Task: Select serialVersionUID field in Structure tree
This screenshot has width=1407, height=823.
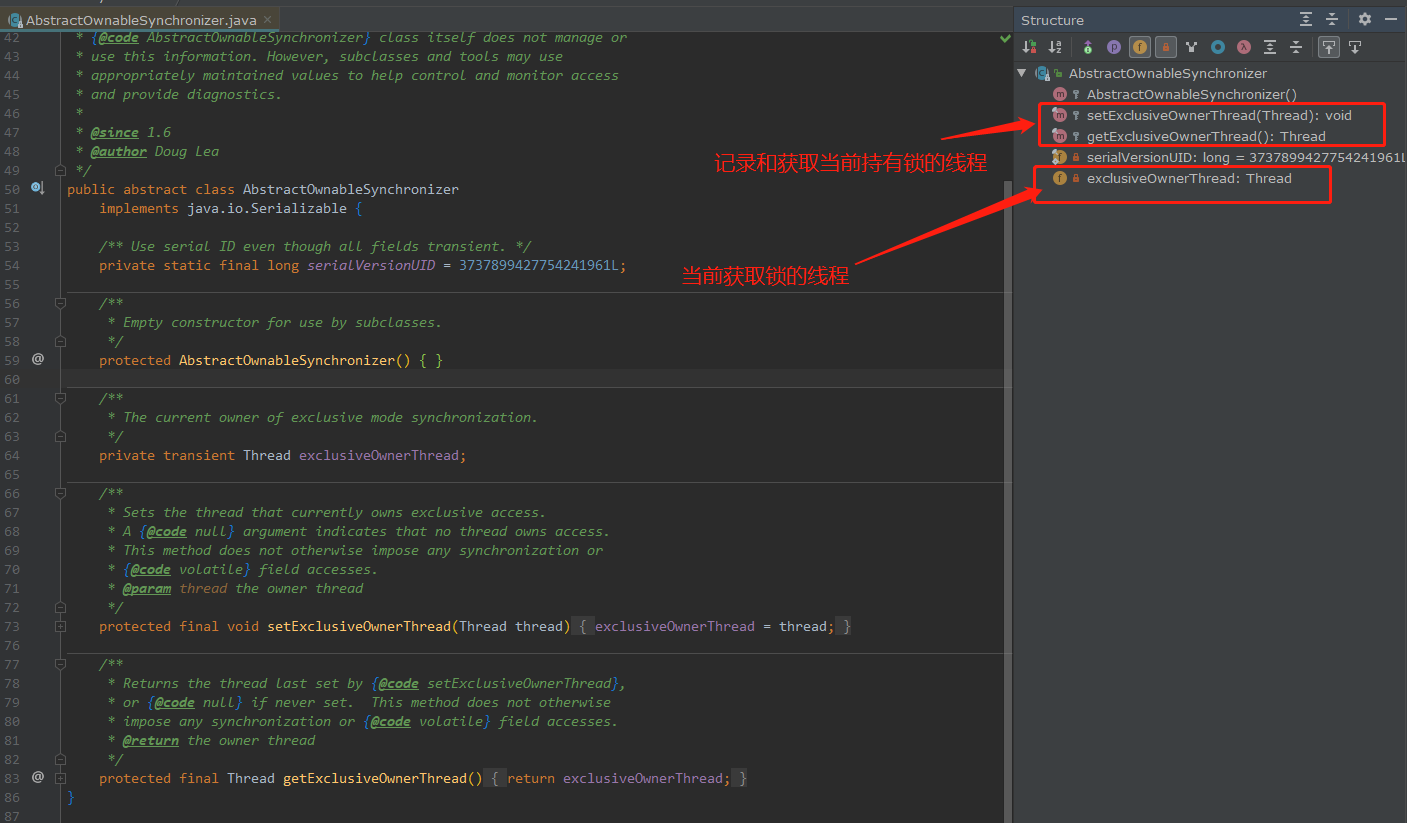Action: click(x=1246, y=157)
